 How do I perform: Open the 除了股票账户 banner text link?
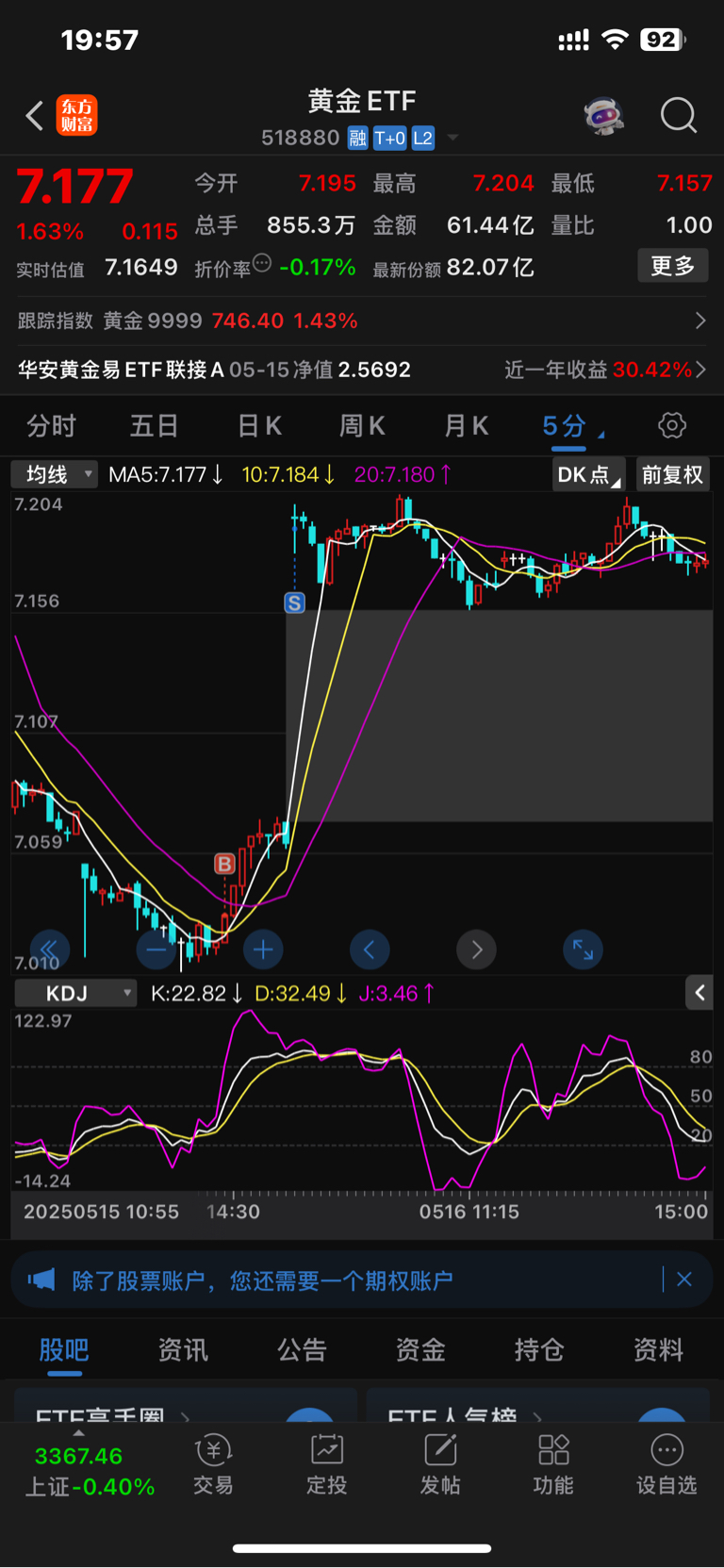click(263, 1279)
